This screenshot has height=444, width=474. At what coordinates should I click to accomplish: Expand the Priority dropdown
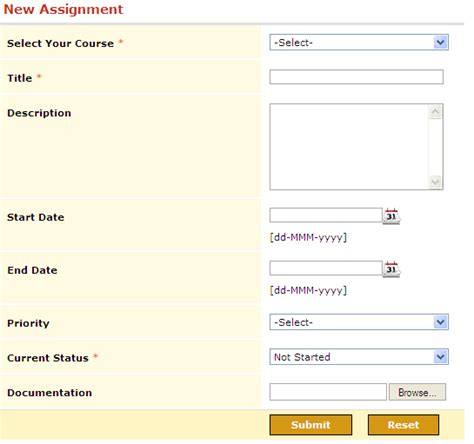359,322
